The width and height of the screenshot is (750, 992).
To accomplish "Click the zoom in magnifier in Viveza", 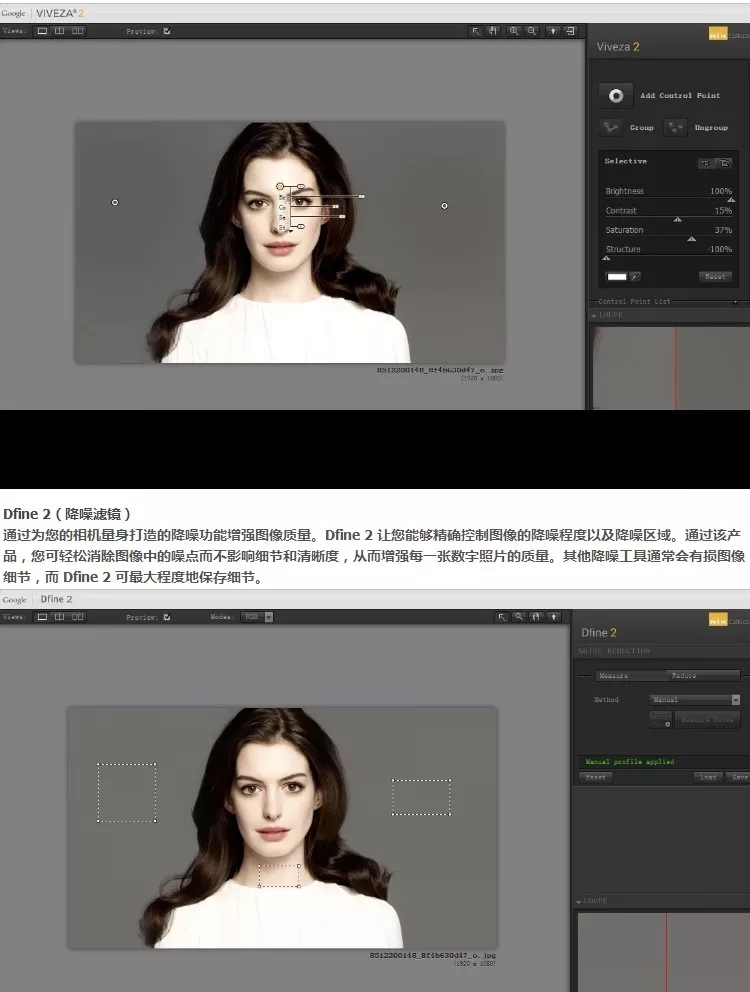I will (x=514, y=31).
